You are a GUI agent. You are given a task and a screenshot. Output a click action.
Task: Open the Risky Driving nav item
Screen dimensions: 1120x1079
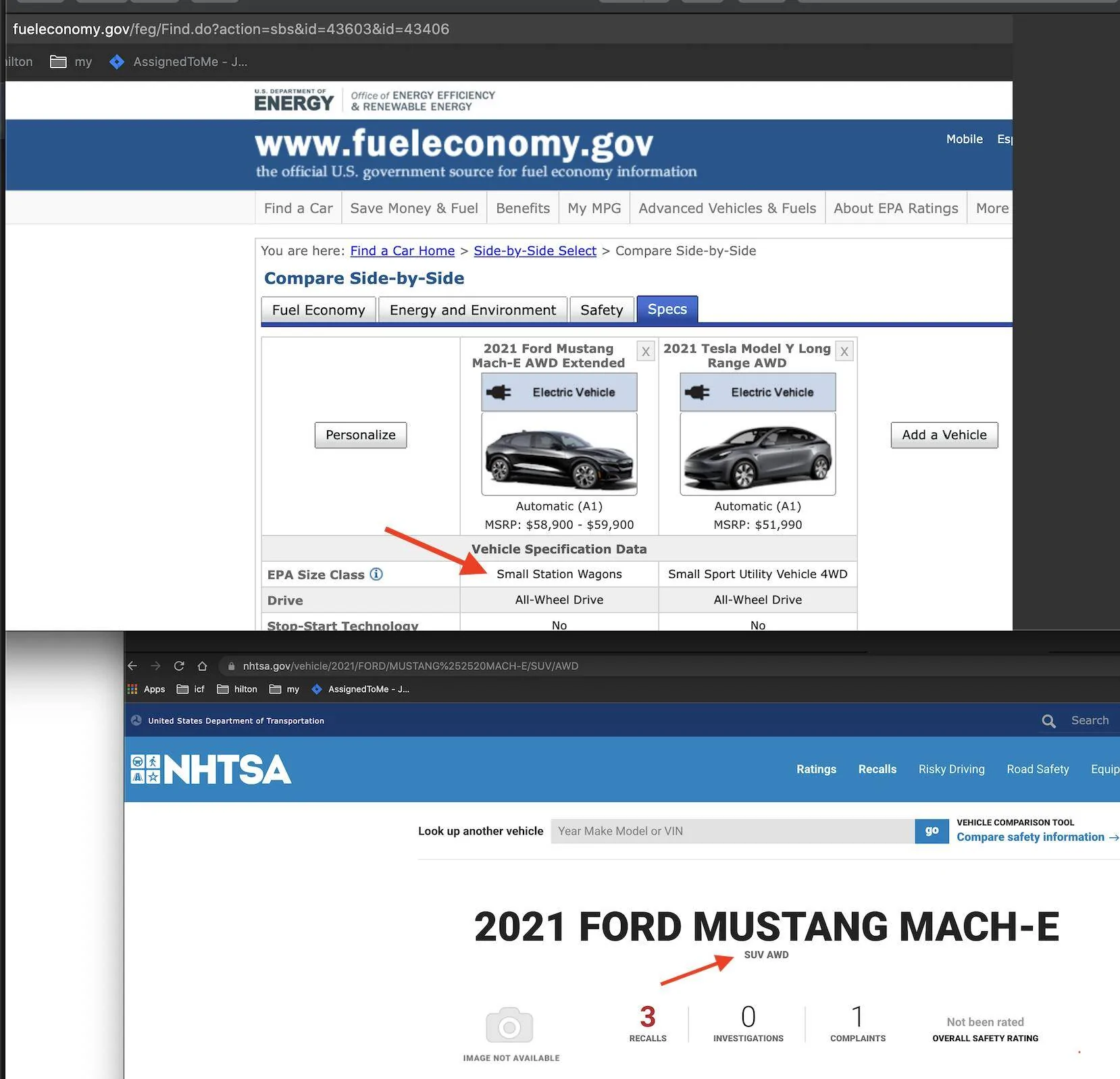point(951,769)
